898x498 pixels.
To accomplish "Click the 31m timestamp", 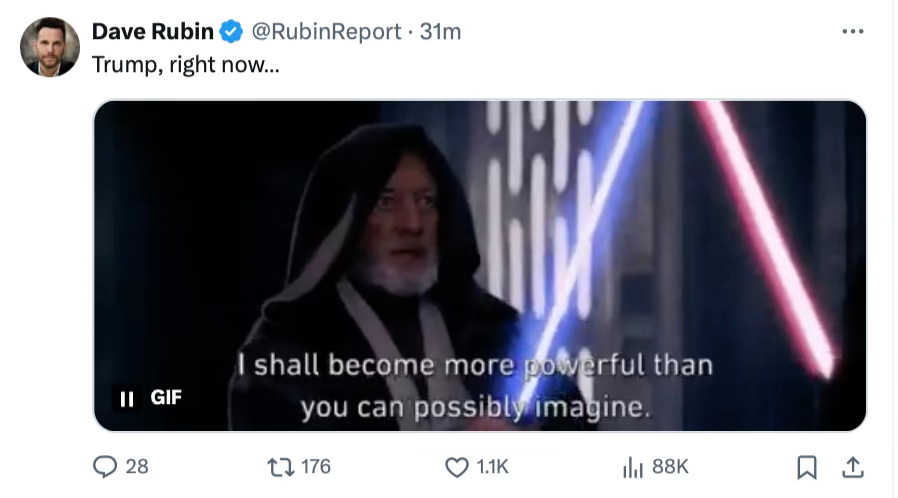I will (x=440, y=31).
